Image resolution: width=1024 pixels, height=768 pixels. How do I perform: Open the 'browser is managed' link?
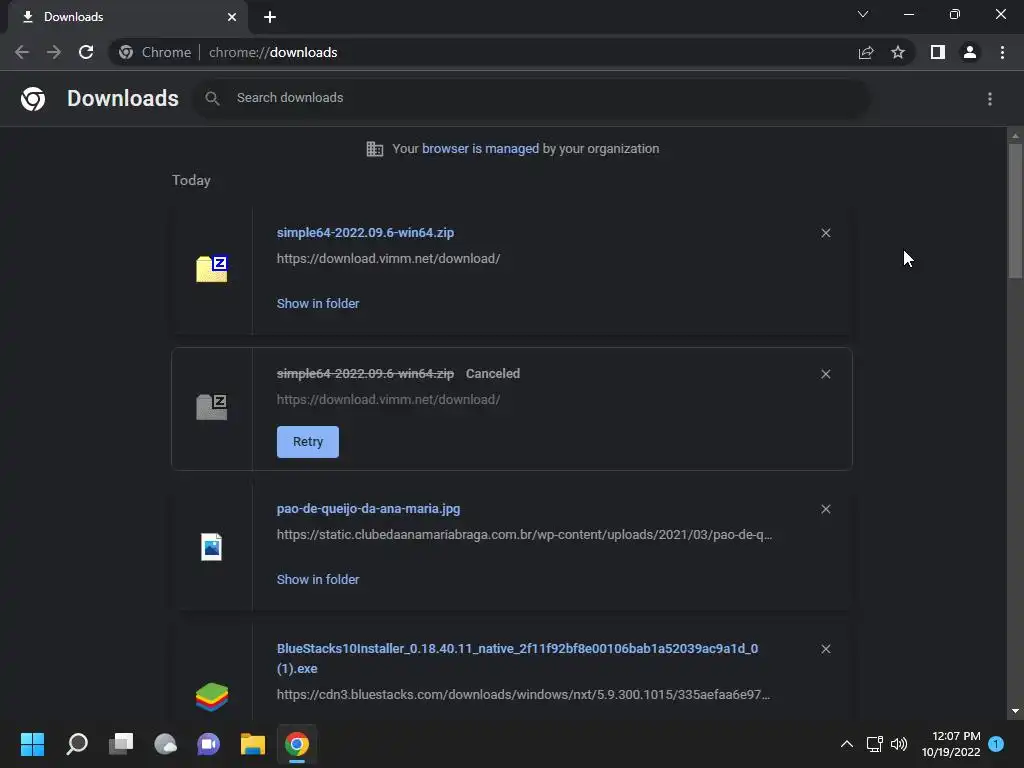481,149
